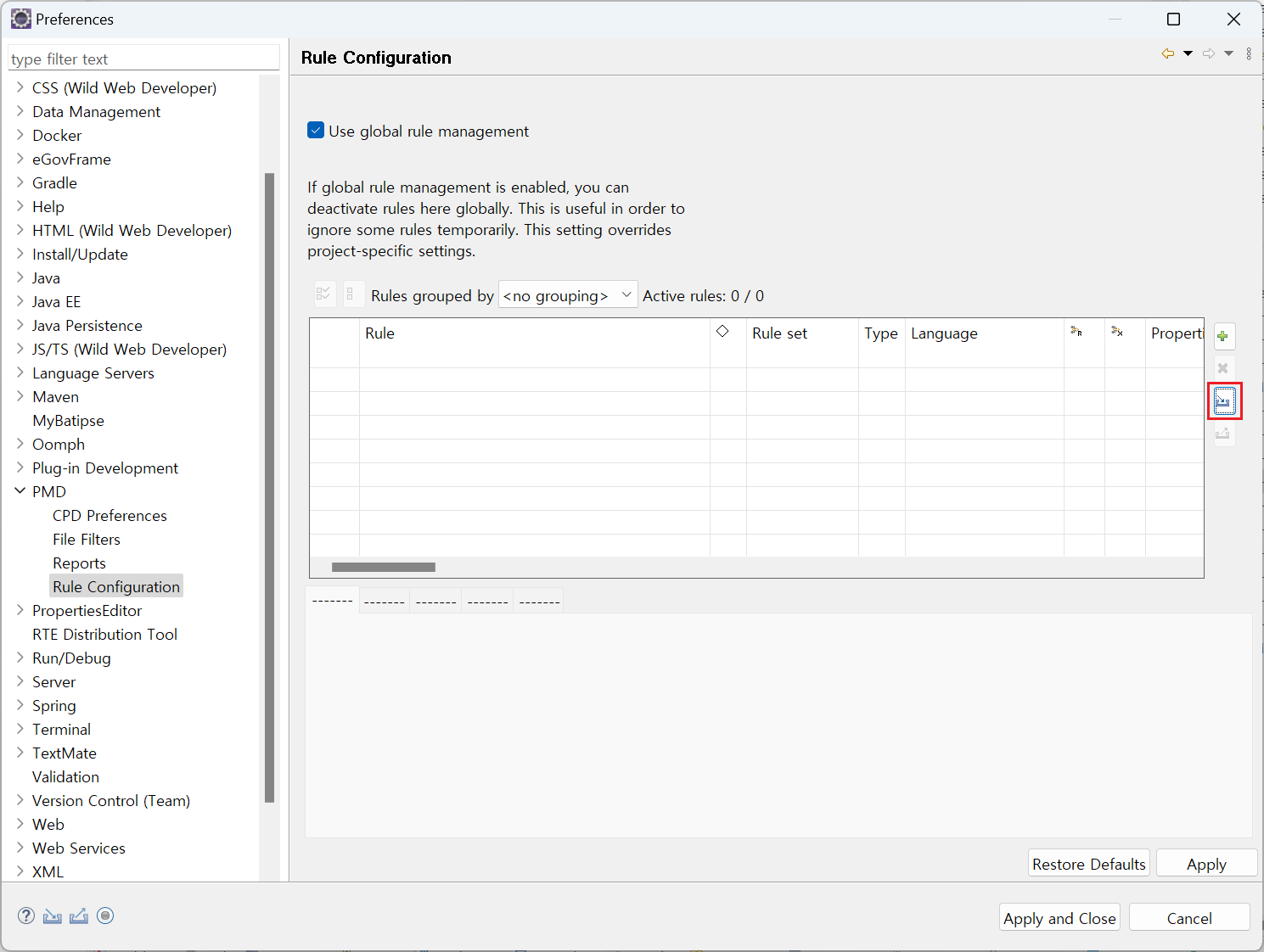Image resolution: width=1264 pixels, height=952 pixels.
Task: Click the import rule set icon beside table
Action: click(1223, 400)
